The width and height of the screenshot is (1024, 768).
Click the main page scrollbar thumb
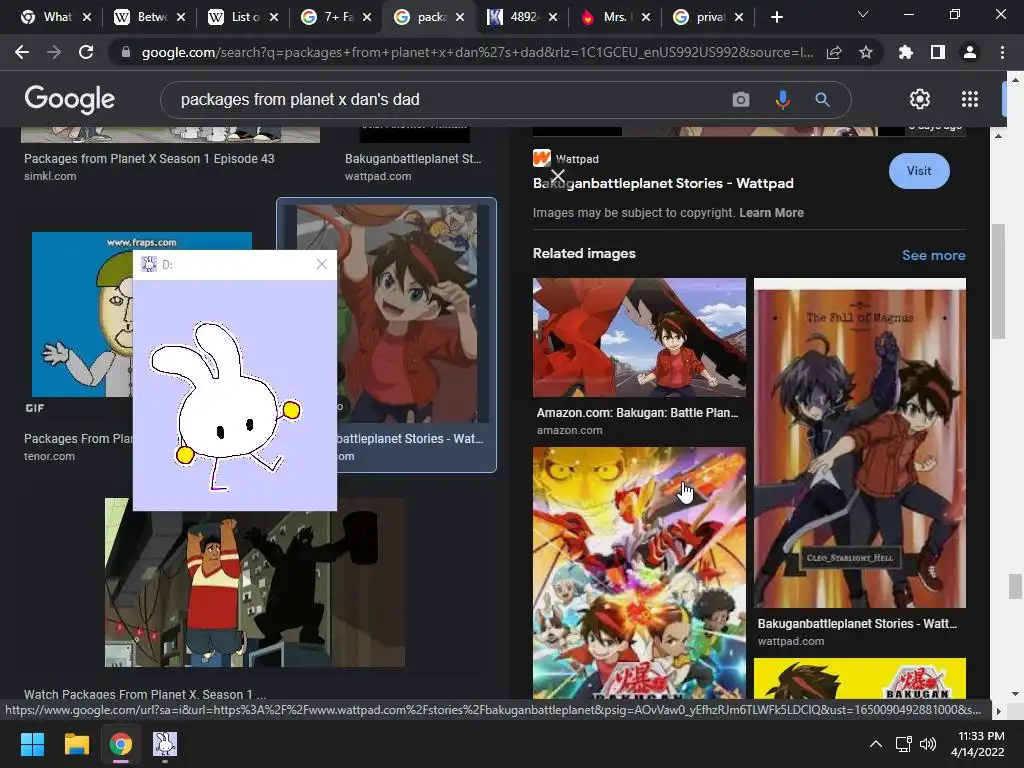tap(1014, 586)
